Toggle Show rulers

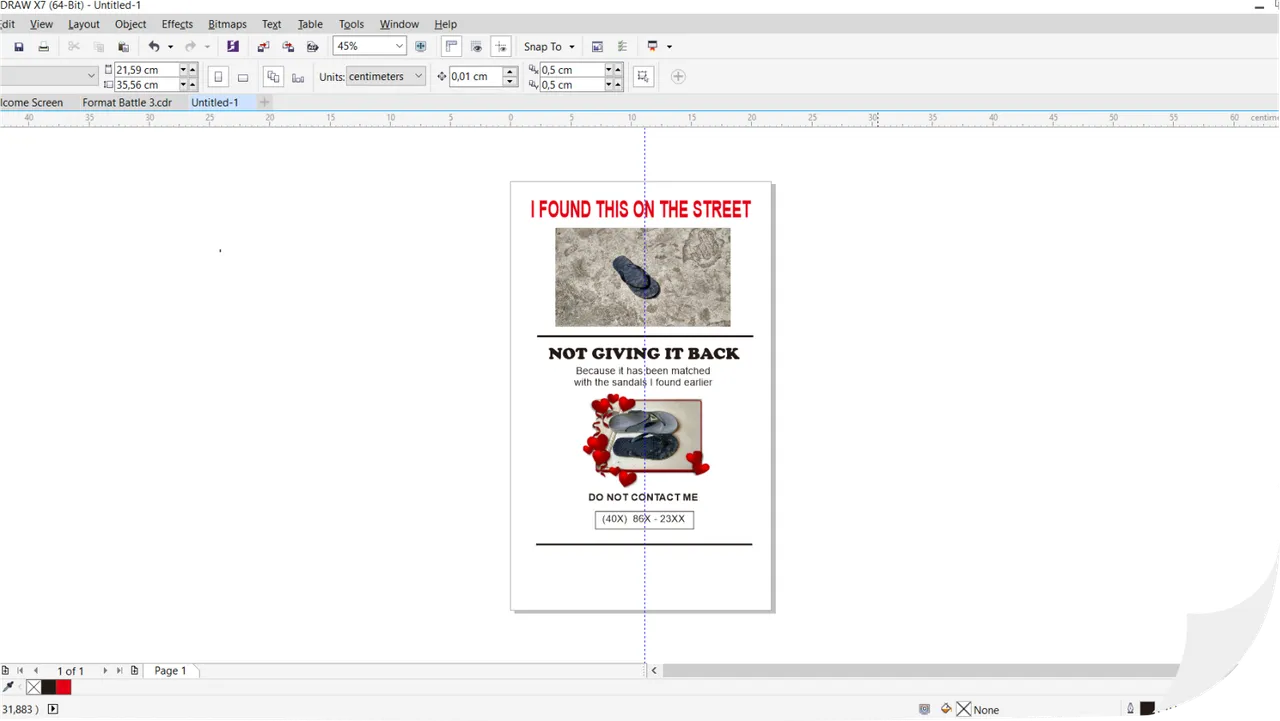tap(451, 47)
